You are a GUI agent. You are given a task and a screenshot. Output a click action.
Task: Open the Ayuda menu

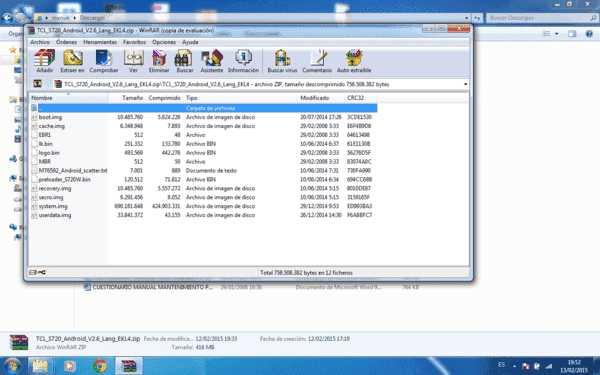coord(190,42)
